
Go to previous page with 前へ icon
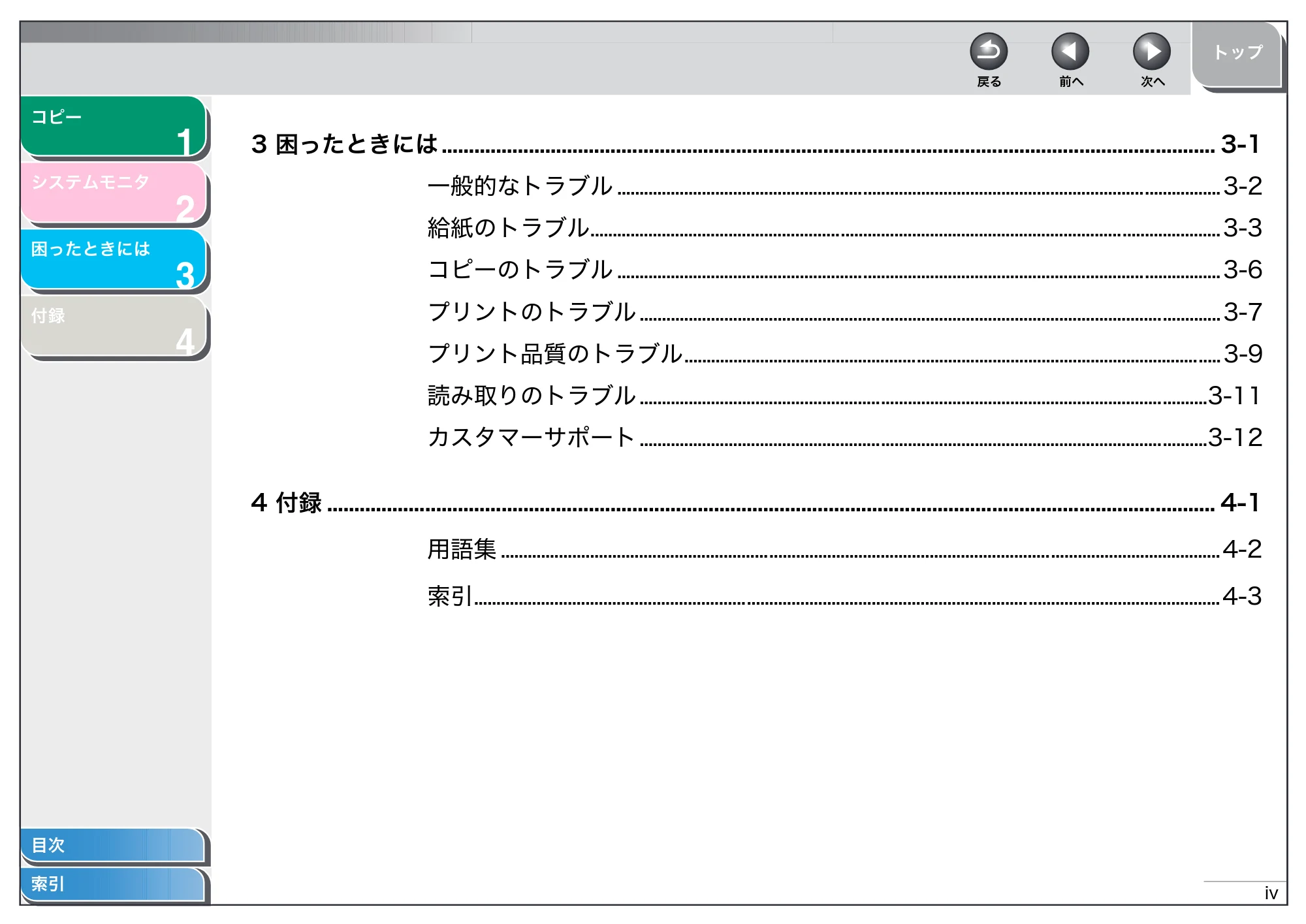tap(1070, 52)
